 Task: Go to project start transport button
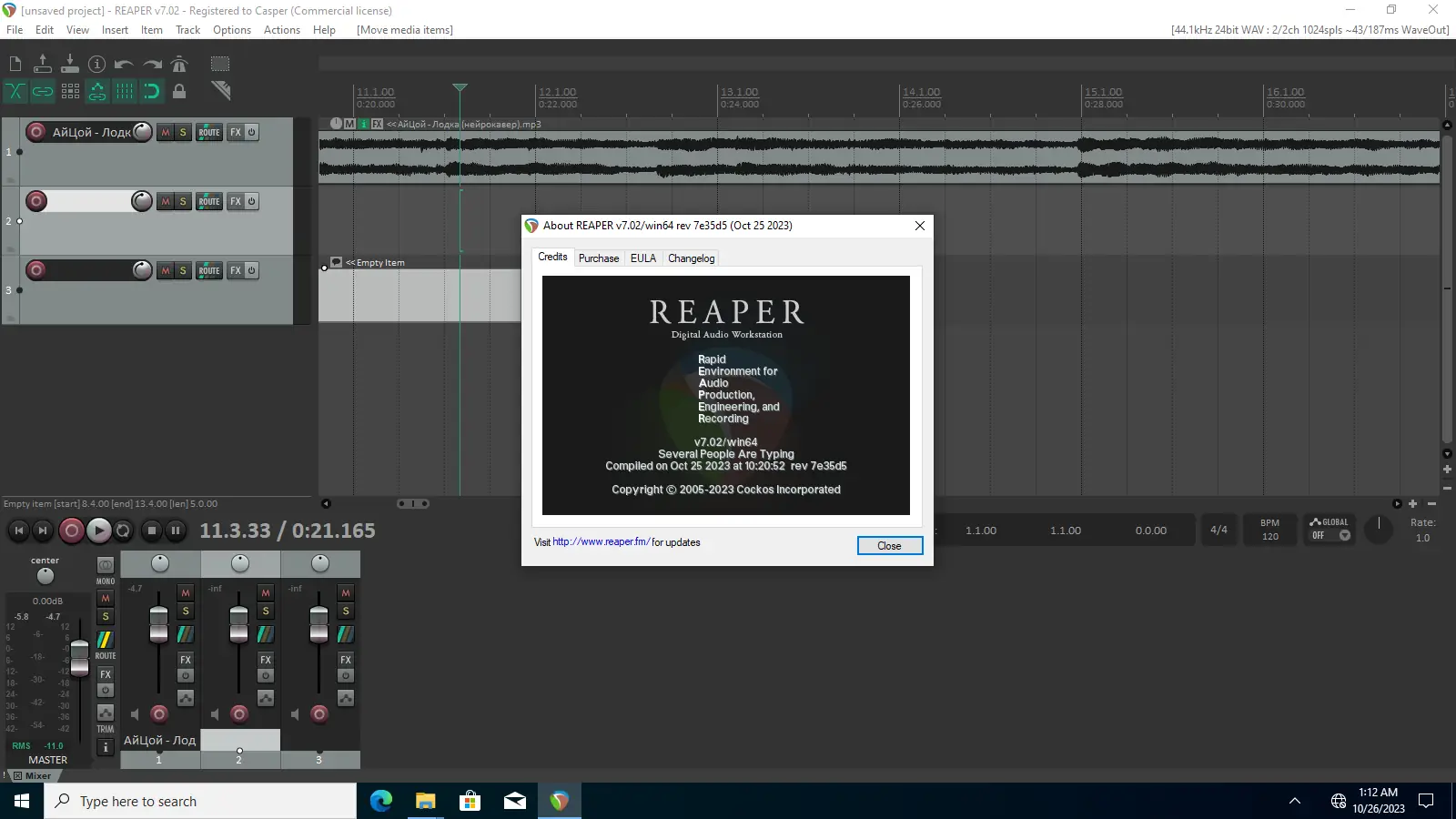[x=19, y=531]
